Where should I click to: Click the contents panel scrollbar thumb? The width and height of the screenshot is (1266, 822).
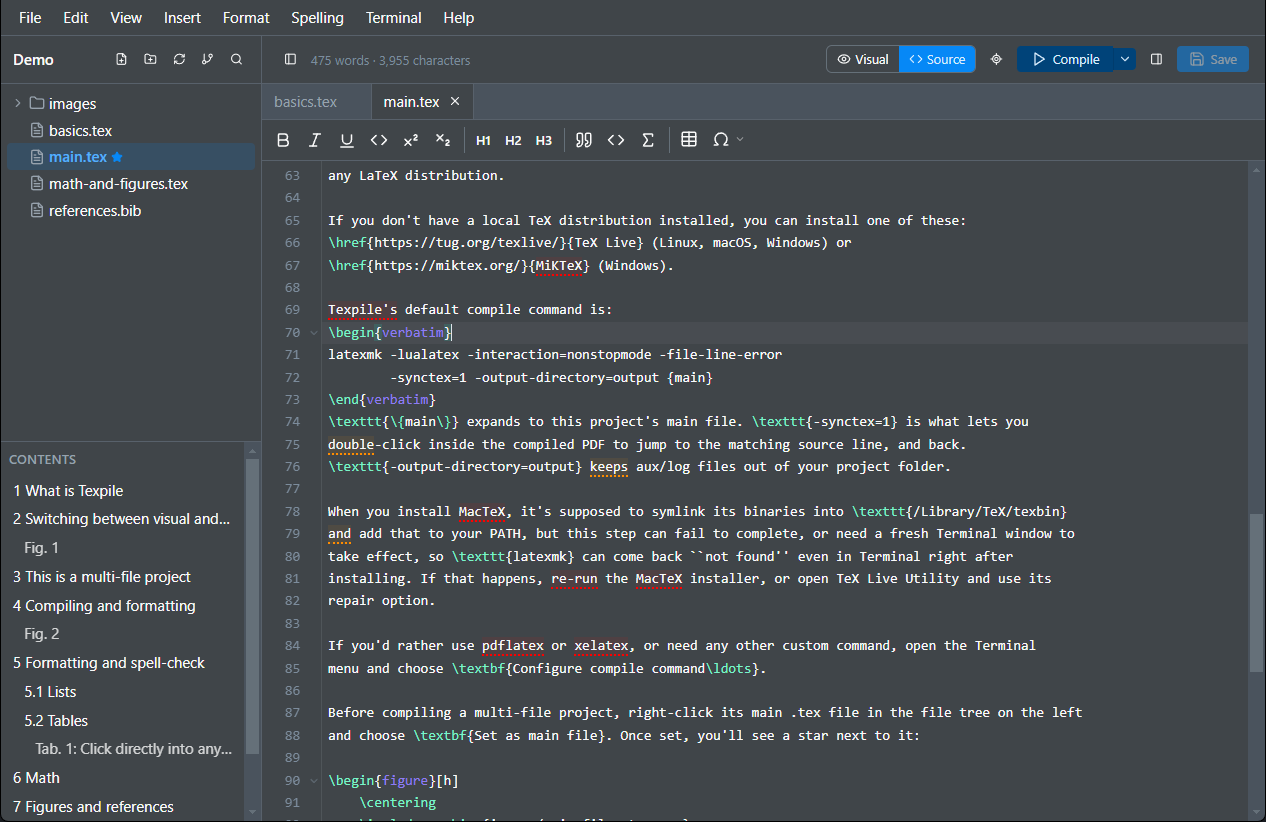coord(253,605)
